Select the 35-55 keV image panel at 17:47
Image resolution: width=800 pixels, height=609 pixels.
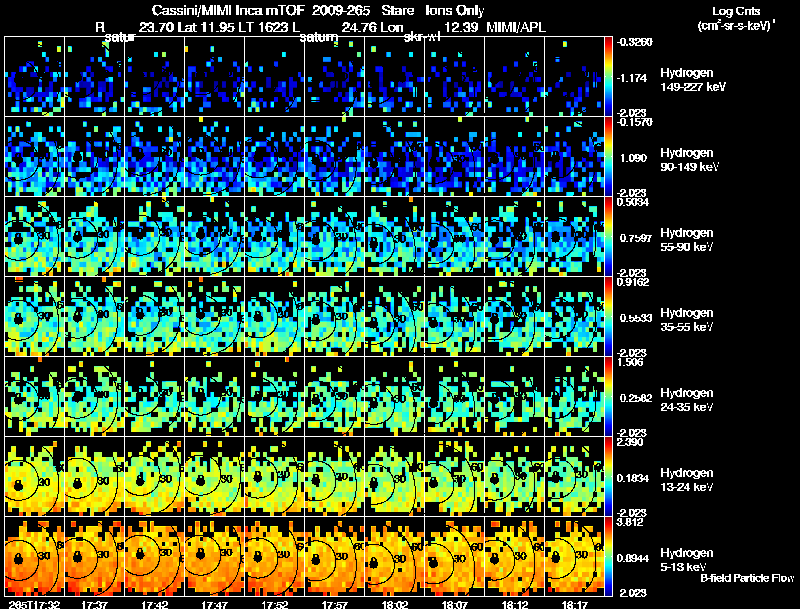point(214,316)
